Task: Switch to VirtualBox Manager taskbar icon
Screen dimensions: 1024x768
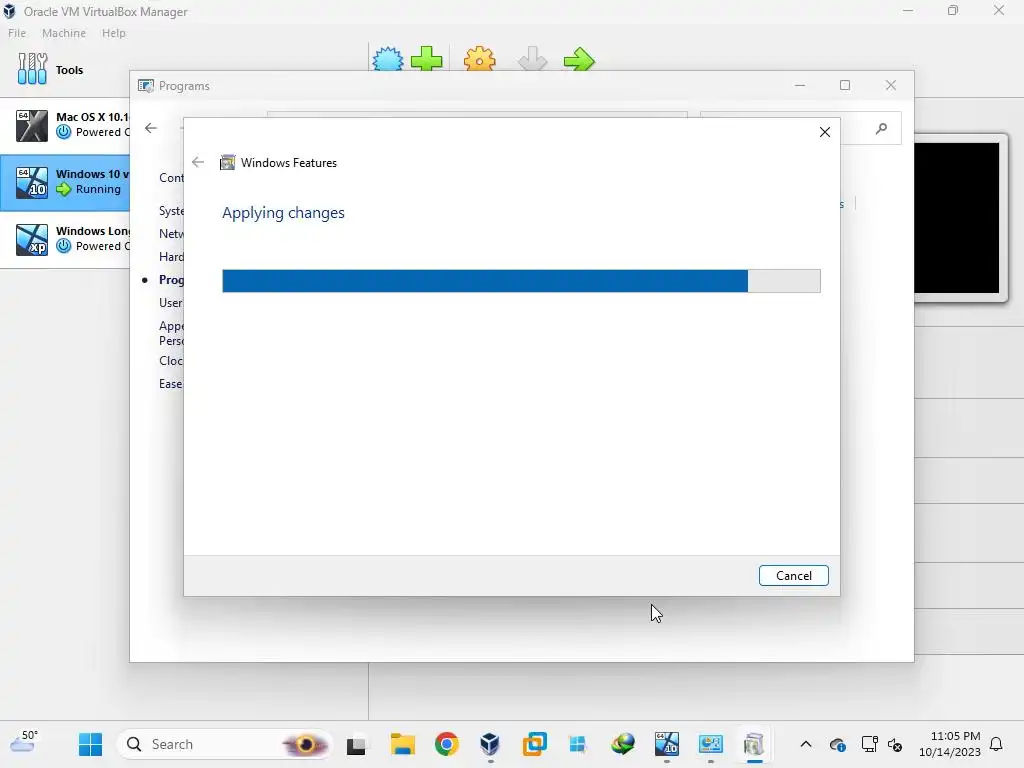Action: click(490, 744)
